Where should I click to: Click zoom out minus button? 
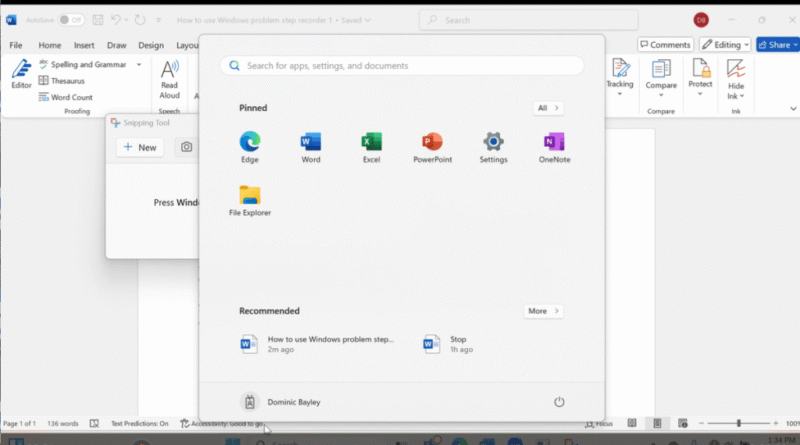click(x=701, y=424)
